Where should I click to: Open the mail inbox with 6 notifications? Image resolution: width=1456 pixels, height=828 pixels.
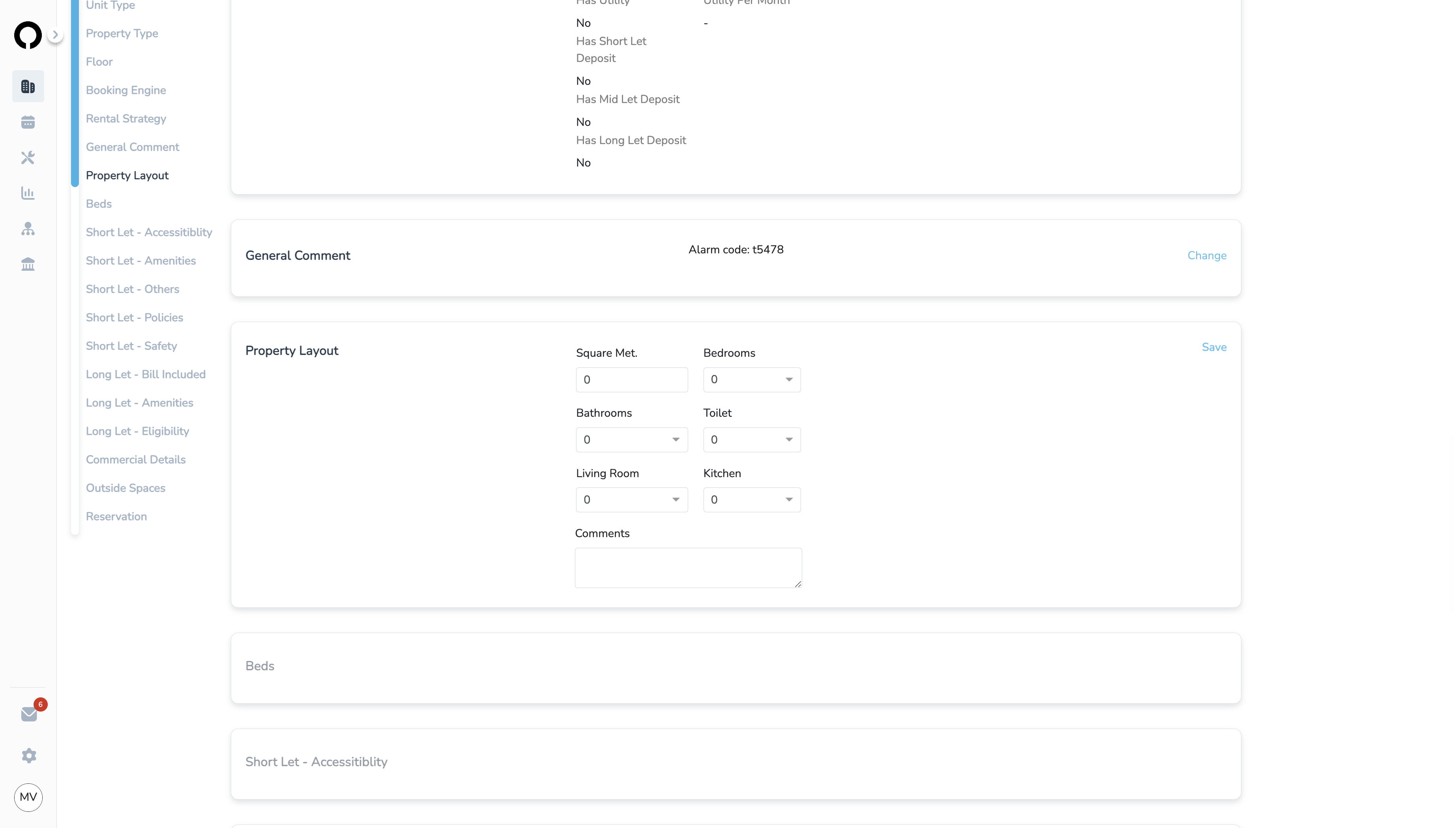click(29, 714)
